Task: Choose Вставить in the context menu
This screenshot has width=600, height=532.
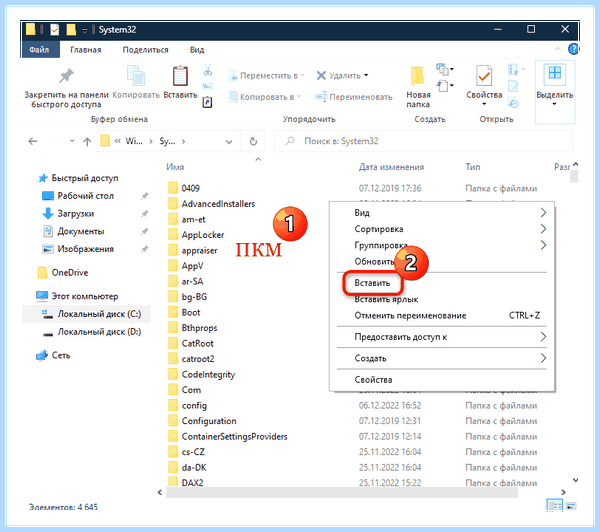Action: click(x=372, y=283)
